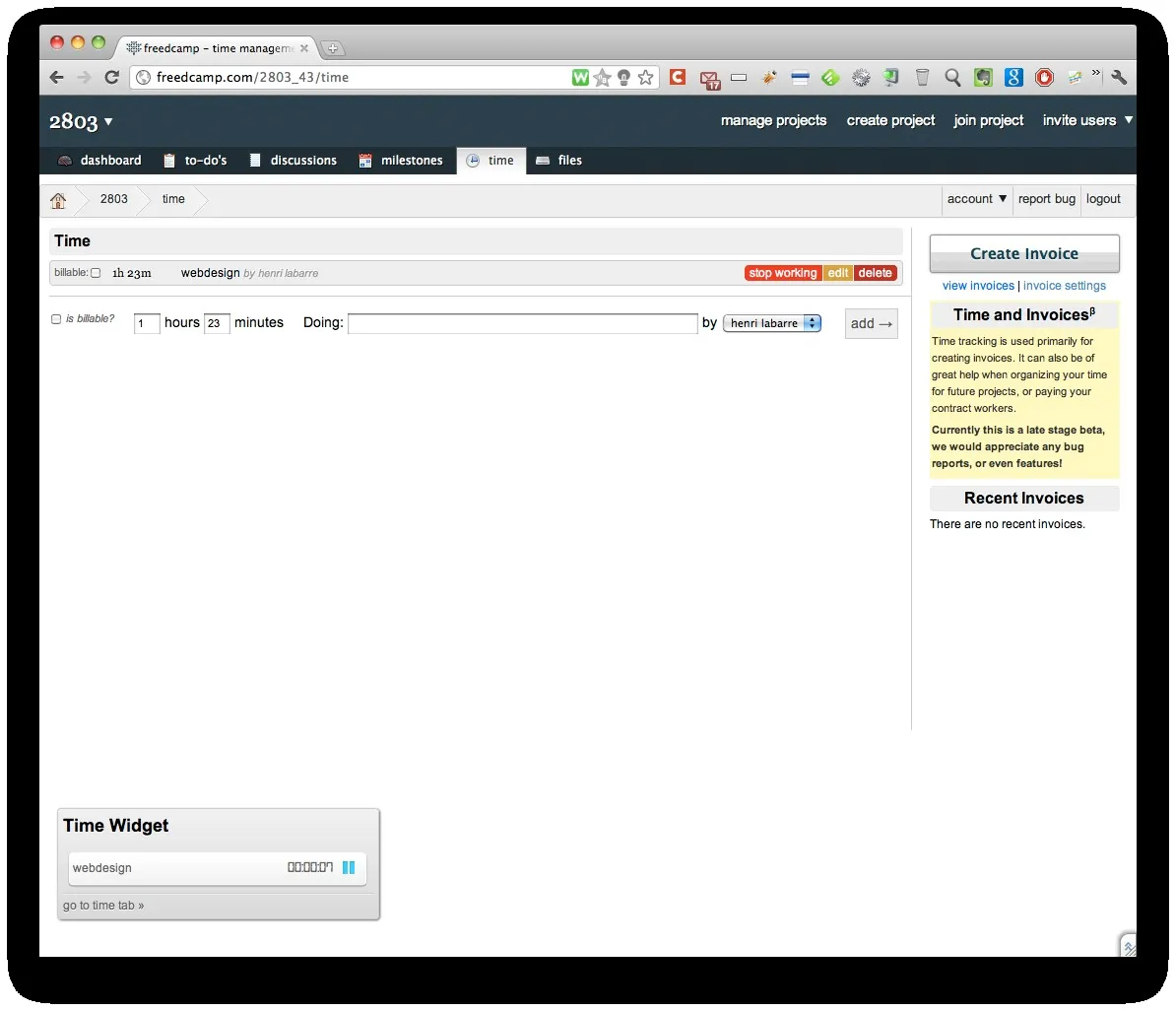The image size is (1176, 1011).
Task: Pause the webdesign timer in Time Widget
Action: point(349,867)
